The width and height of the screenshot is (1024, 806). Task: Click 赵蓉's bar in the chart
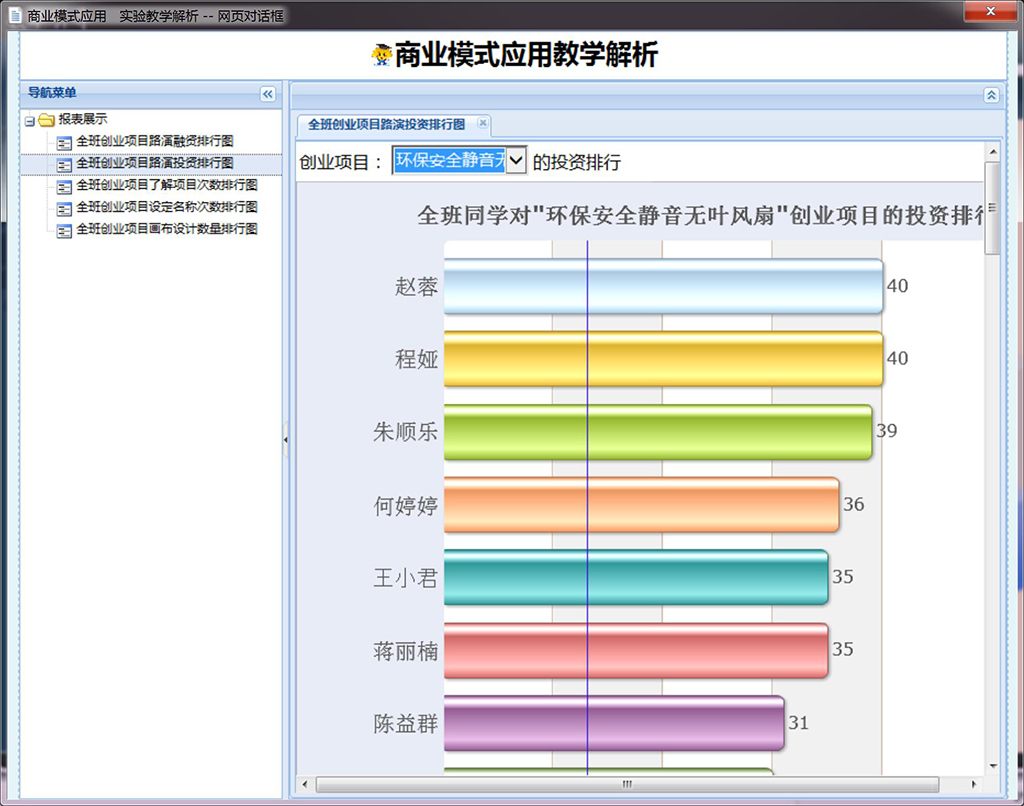pyautogui.click(x=663, y=286)
